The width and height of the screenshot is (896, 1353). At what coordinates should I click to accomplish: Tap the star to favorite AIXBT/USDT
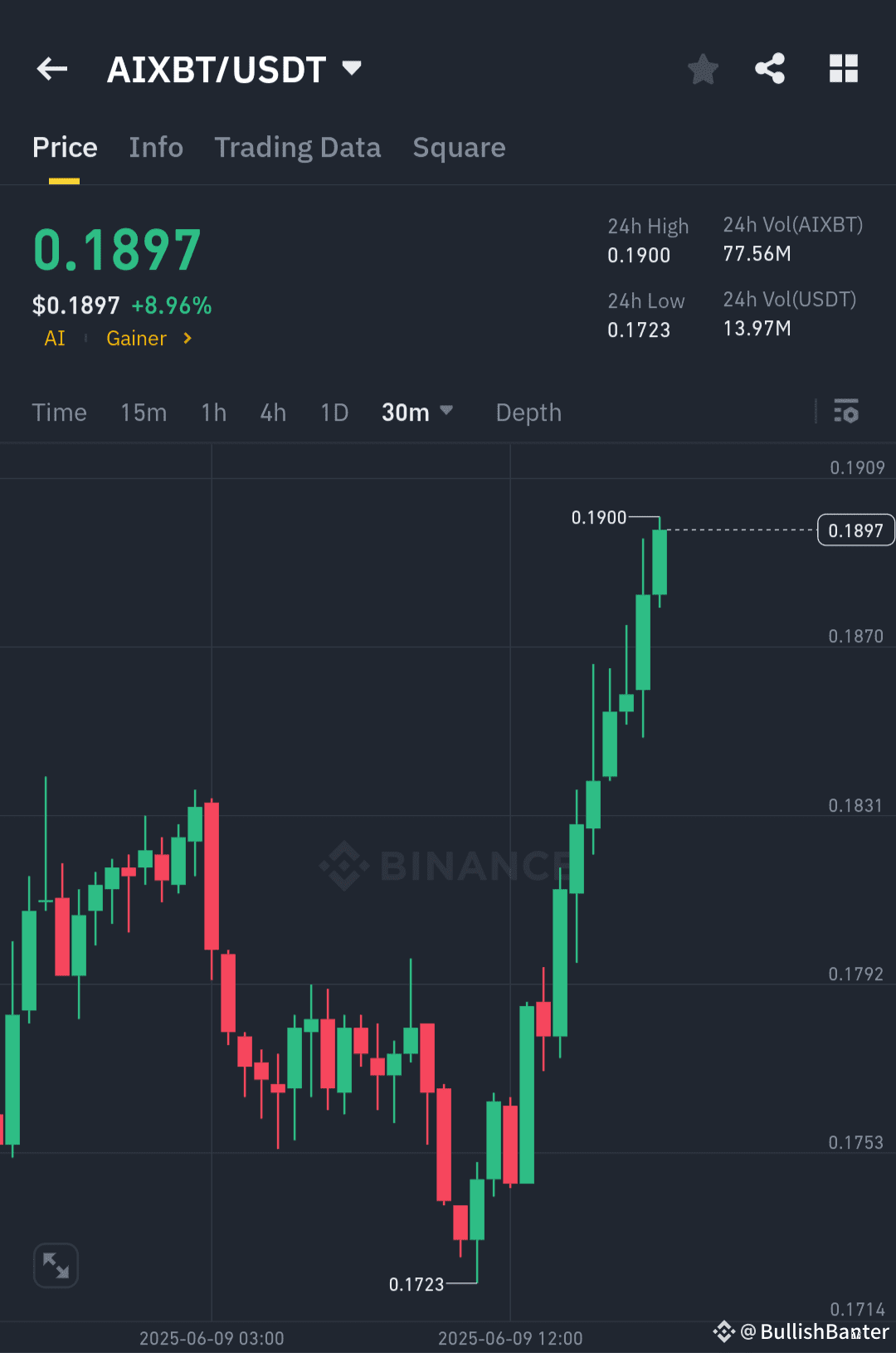[x=703, y=70]
